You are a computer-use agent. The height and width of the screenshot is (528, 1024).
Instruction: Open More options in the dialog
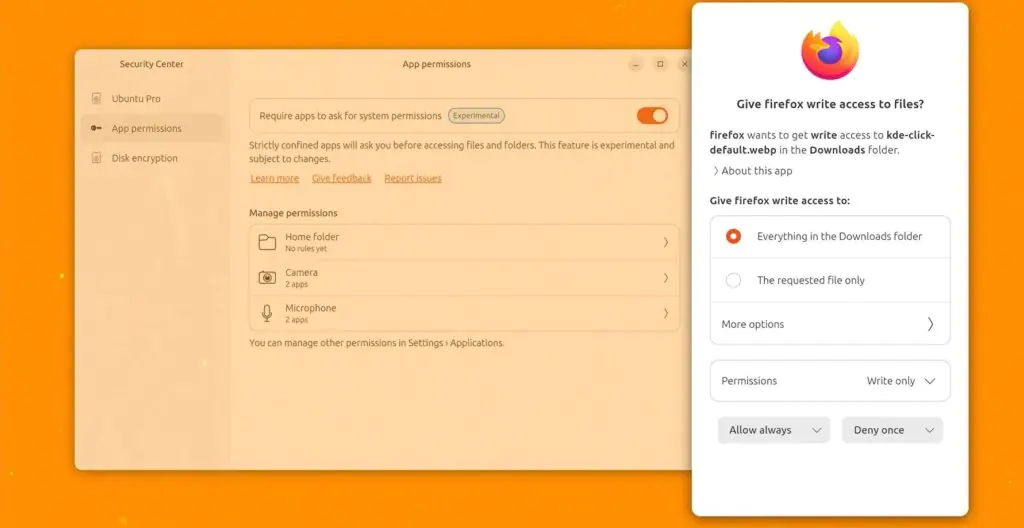click(x=830, y=324)
